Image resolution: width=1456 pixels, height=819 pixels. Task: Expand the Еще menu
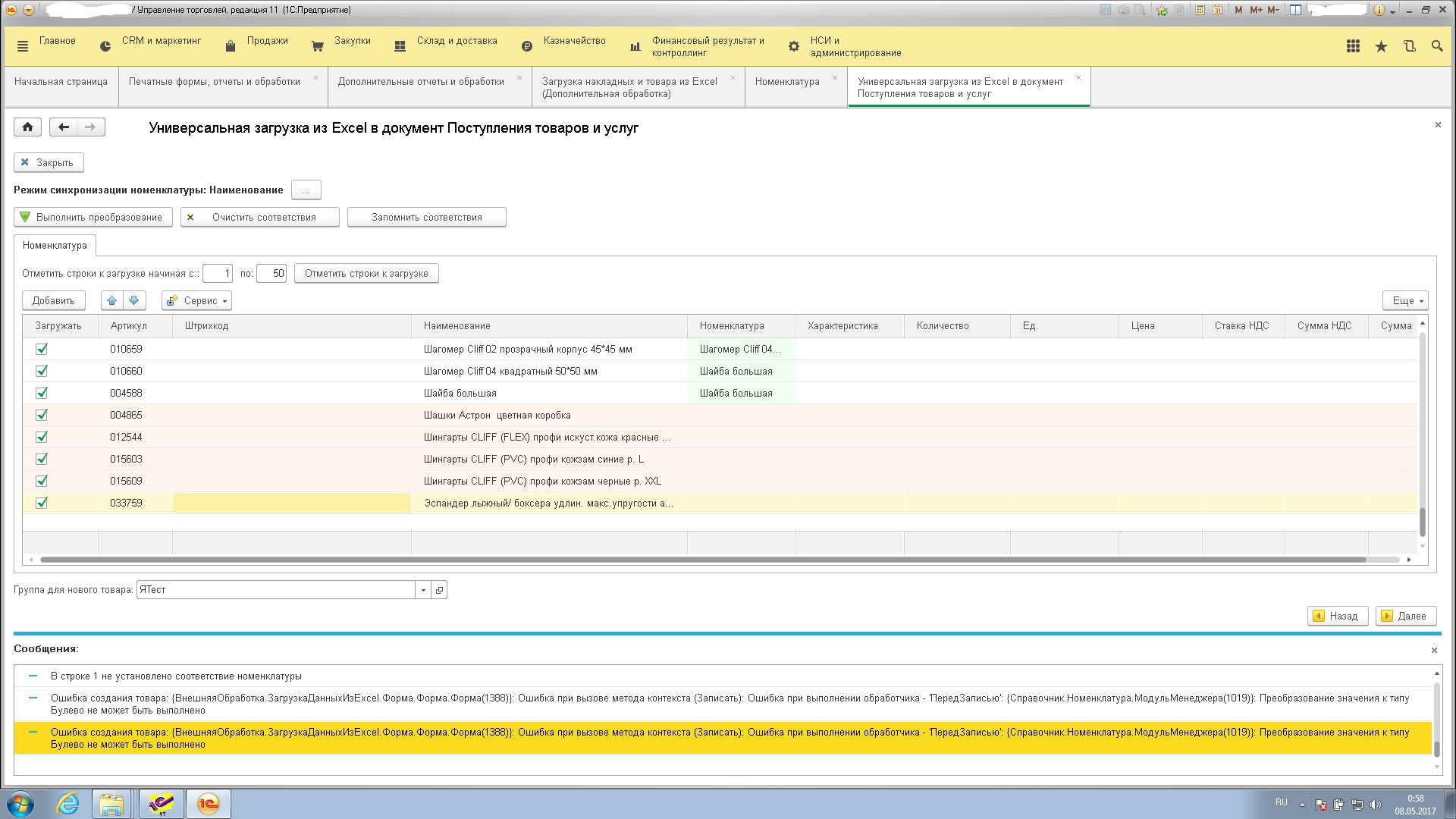[x=1405, y=301]
